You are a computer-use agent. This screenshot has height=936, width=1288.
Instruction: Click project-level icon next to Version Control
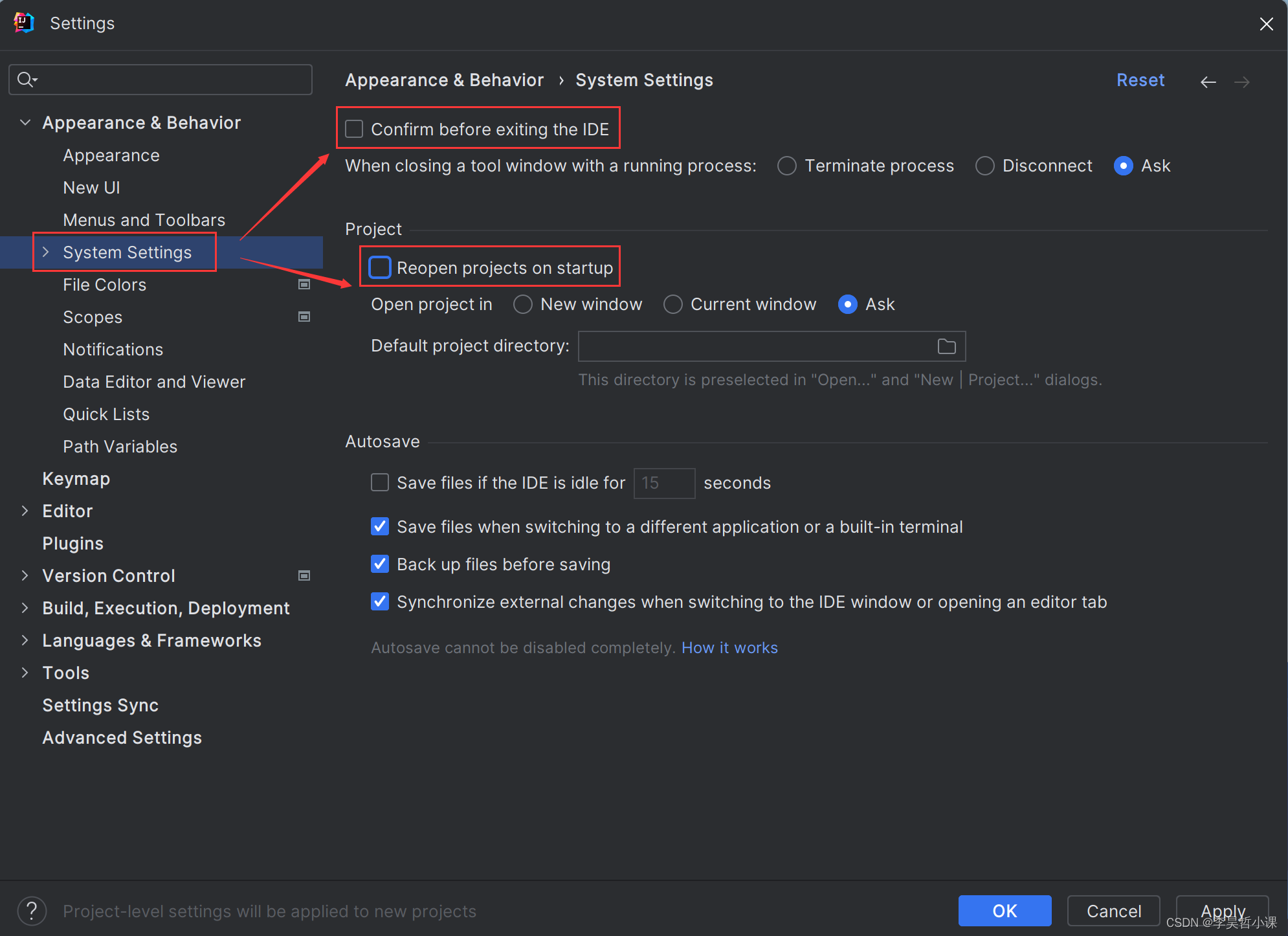click(304, 575)
